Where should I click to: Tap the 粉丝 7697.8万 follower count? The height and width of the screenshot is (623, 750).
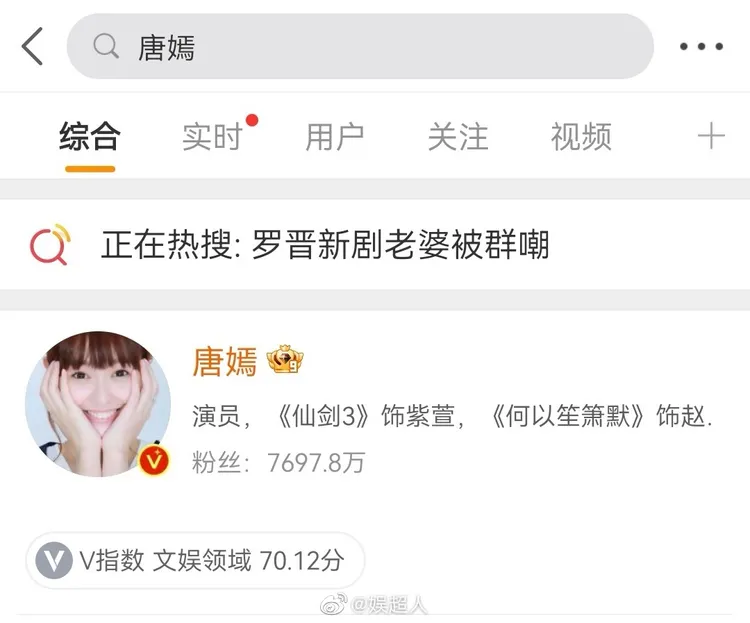coord(278,463)
